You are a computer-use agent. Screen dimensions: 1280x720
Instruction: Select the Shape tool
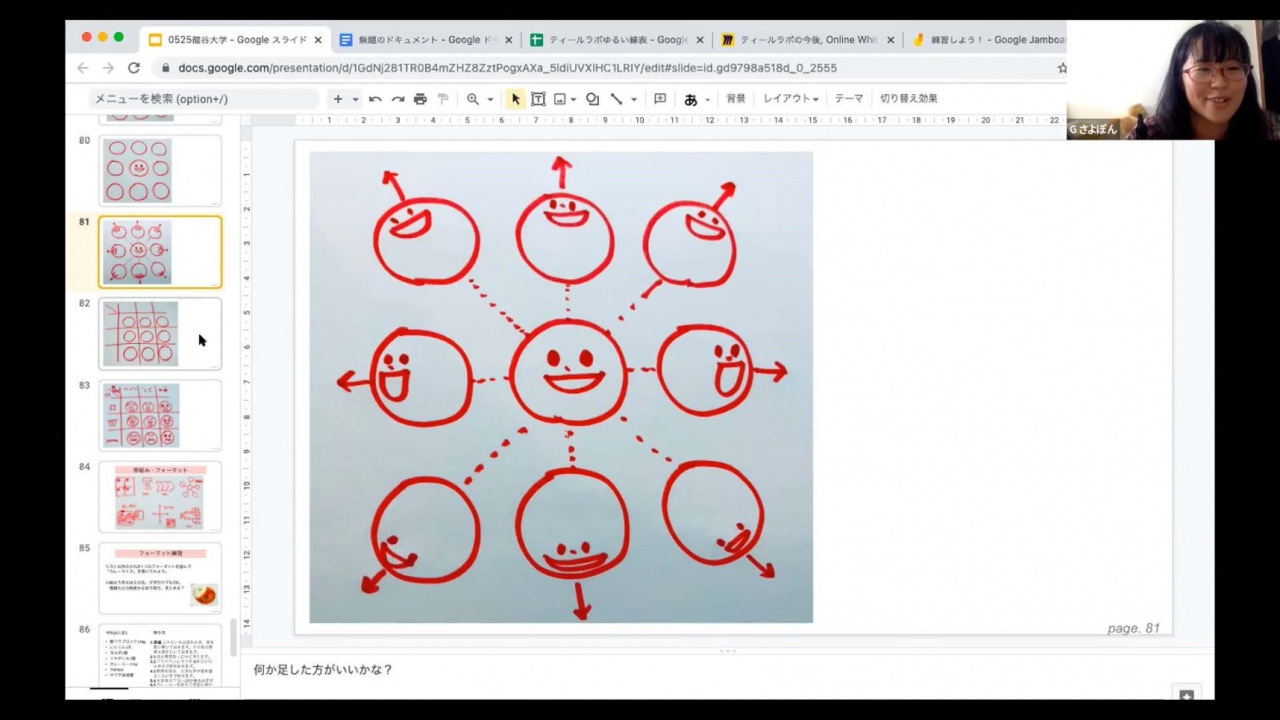tap(592, 99)
